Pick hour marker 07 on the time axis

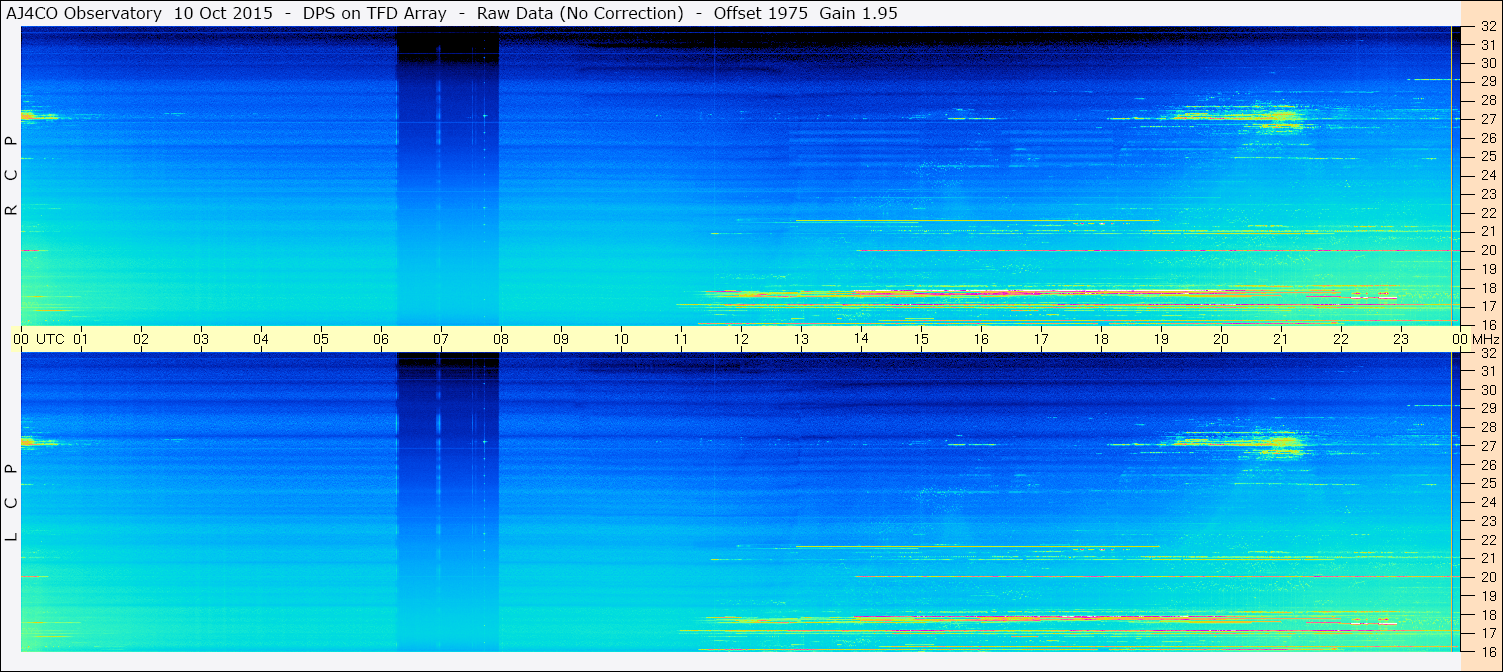click(441, 339)
